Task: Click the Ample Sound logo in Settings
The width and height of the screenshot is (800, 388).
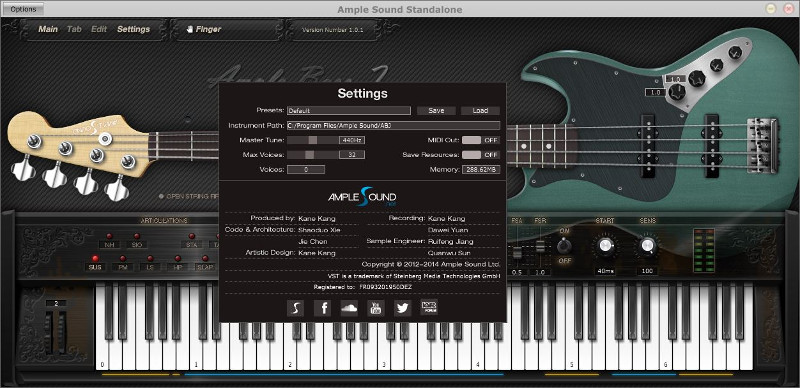Action: (362, 197)
